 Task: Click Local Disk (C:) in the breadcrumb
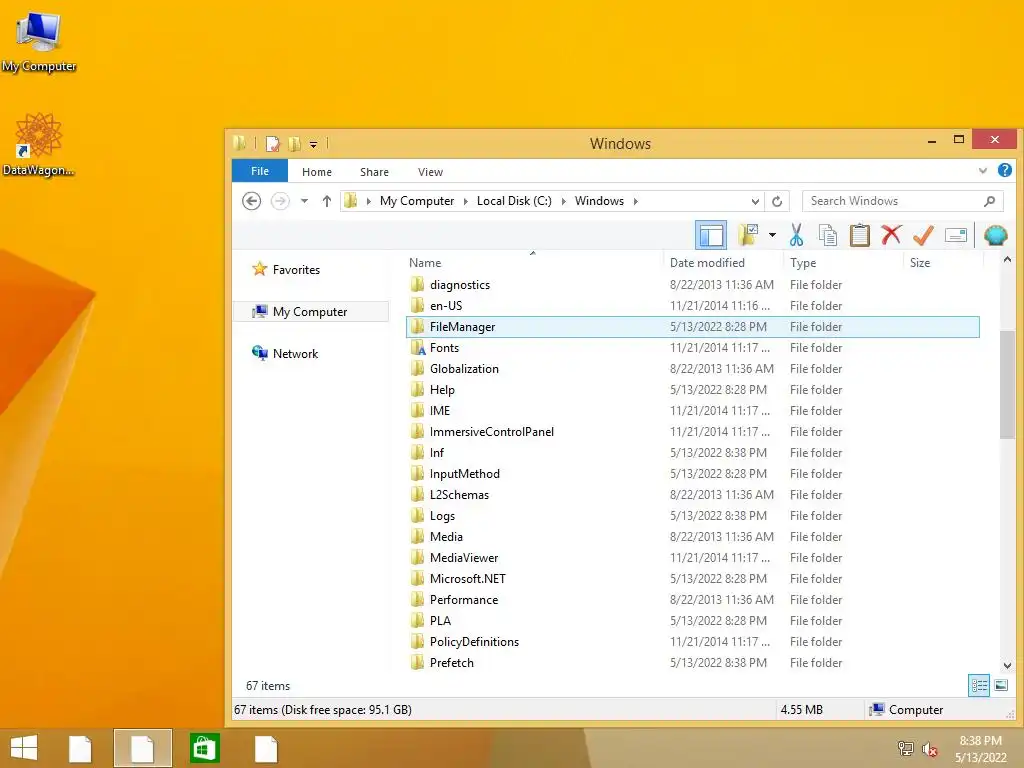coord(514,201)
